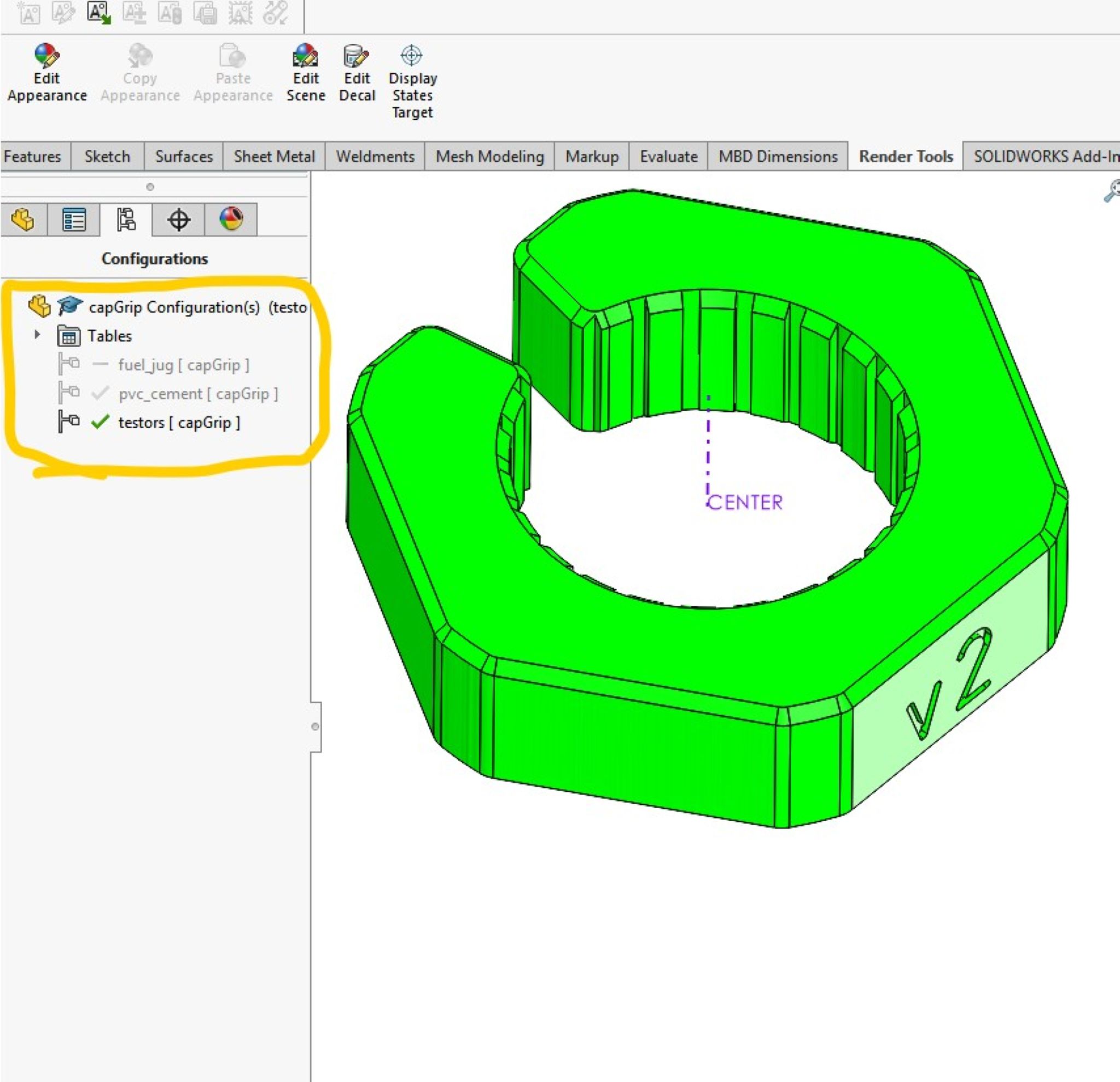Switch to the Sketch tab
This screenshot has width=1120, height=1082.
107,156
